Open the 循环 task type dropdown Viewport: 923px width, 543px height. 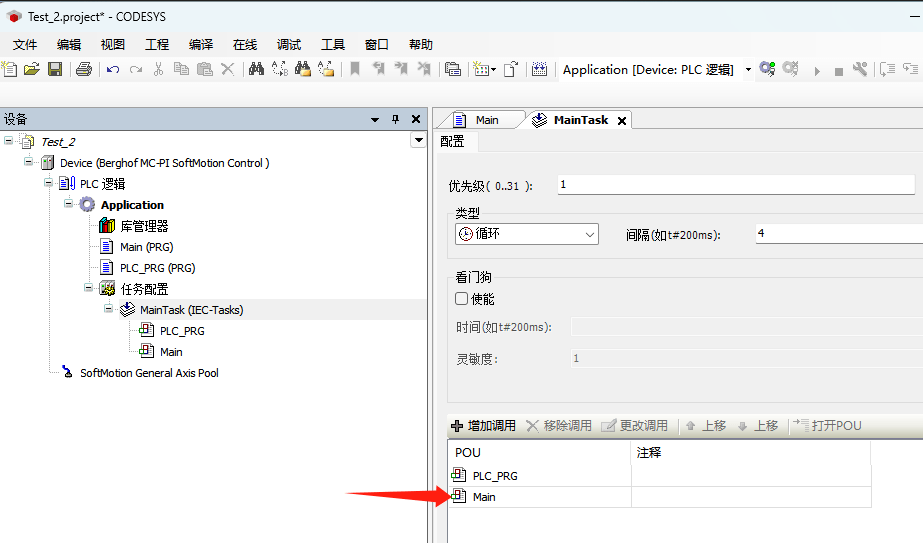(589, 234)
